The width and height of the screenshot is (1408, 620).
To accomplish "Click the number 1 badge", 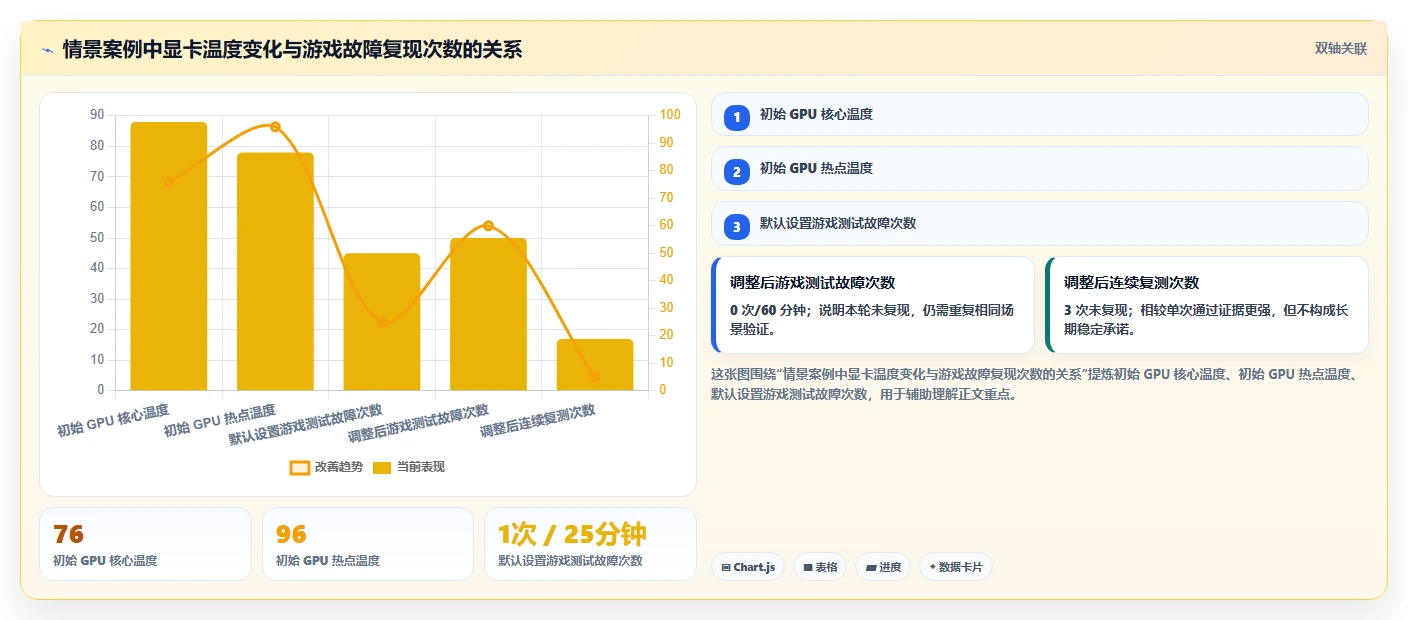I will coord(737,117).
